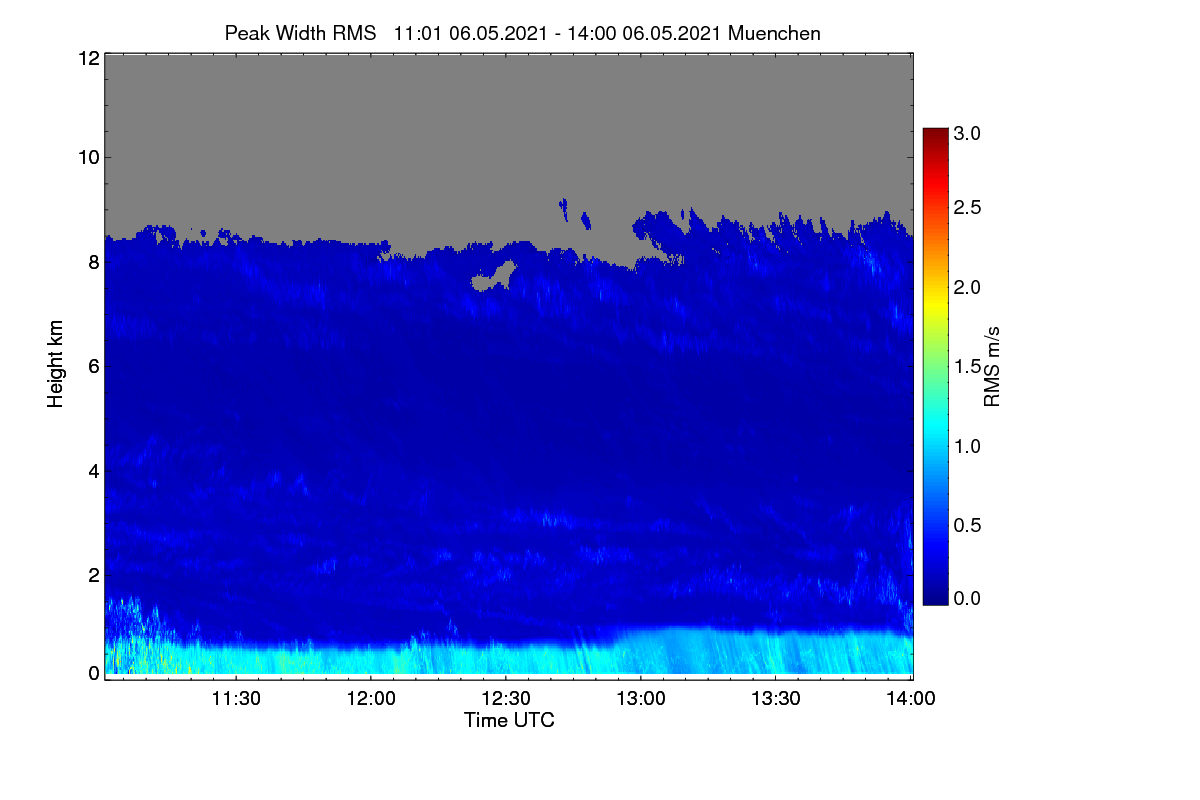Click the height axis label 10
This screenshot has height=800, width=1200.
[87, 156]
